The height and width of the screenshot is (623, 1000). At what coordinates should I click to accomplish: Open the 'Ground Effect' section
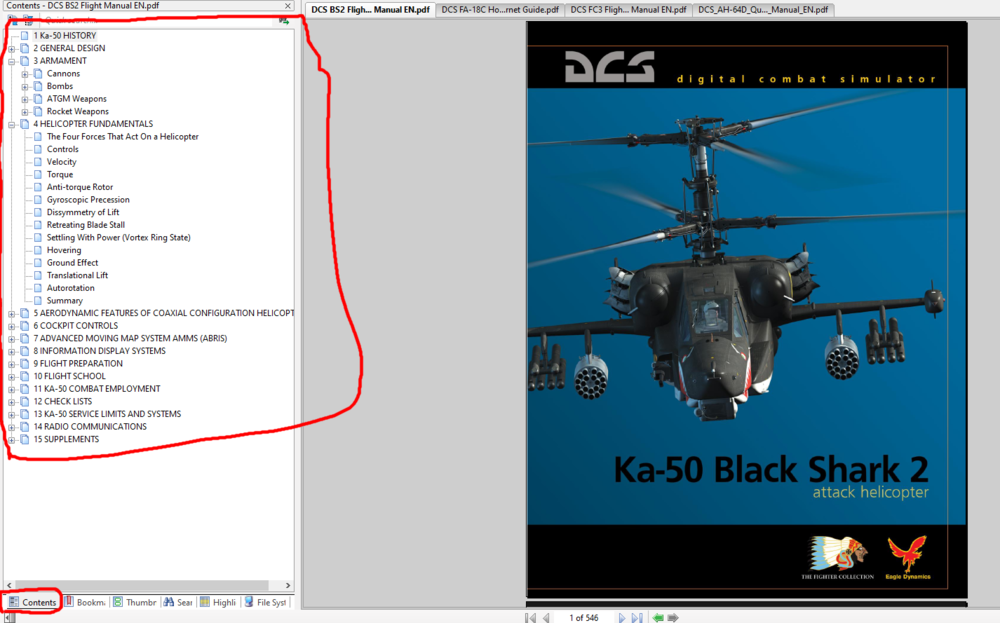click(x=72, y=263)
